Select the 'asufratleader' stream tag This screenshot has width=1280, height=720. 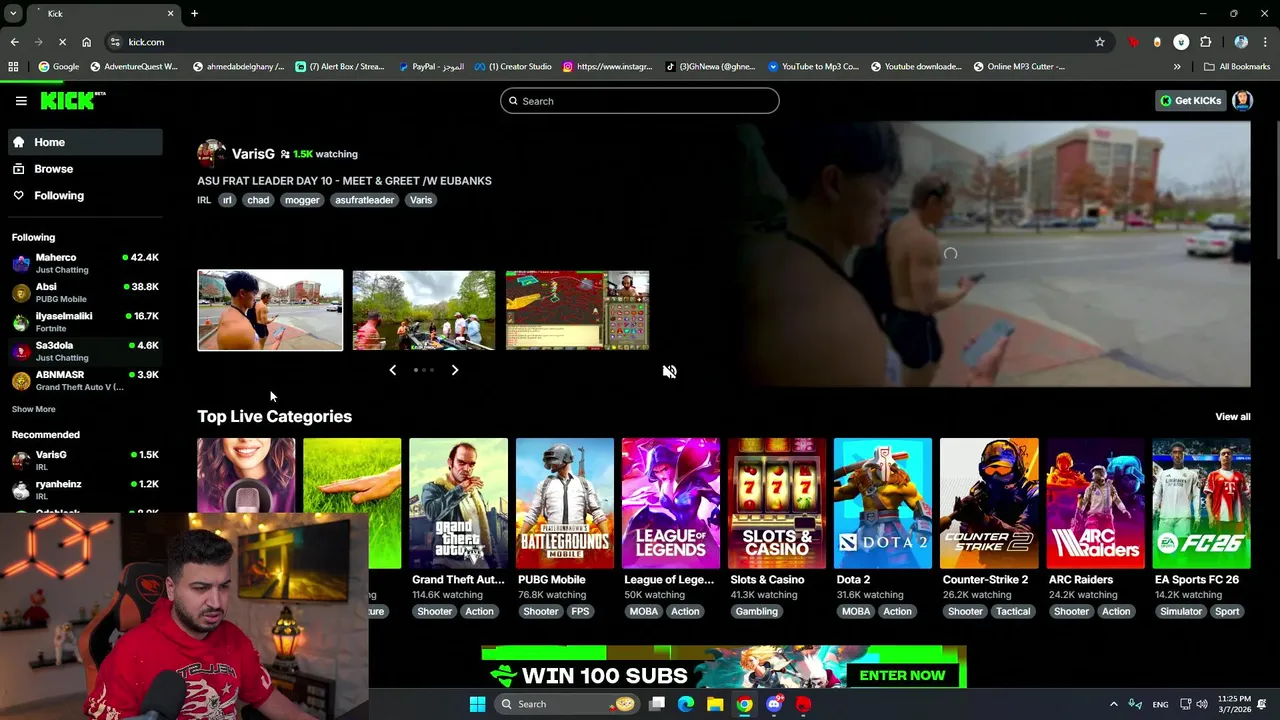coord(364,200)
